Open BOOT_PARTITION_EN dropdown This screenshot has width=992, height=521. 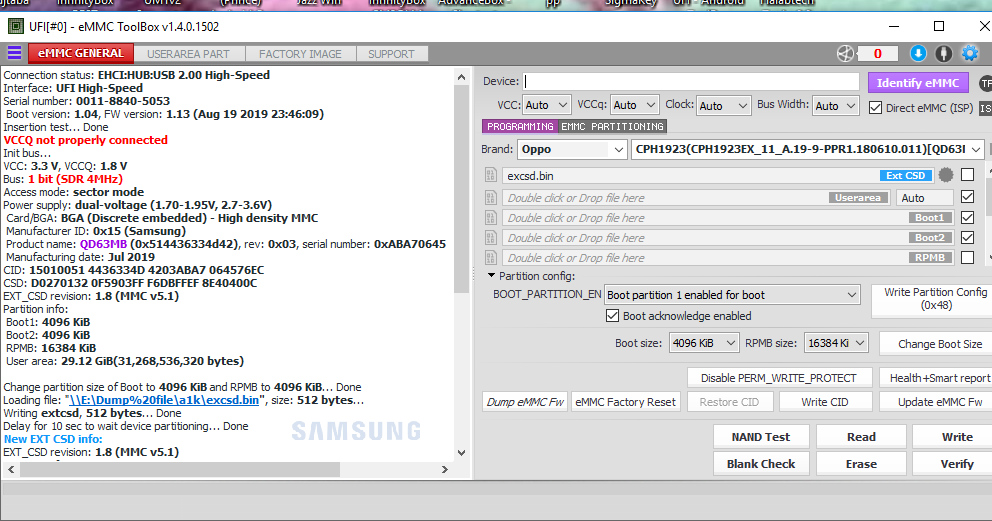[x=732, y=295]
